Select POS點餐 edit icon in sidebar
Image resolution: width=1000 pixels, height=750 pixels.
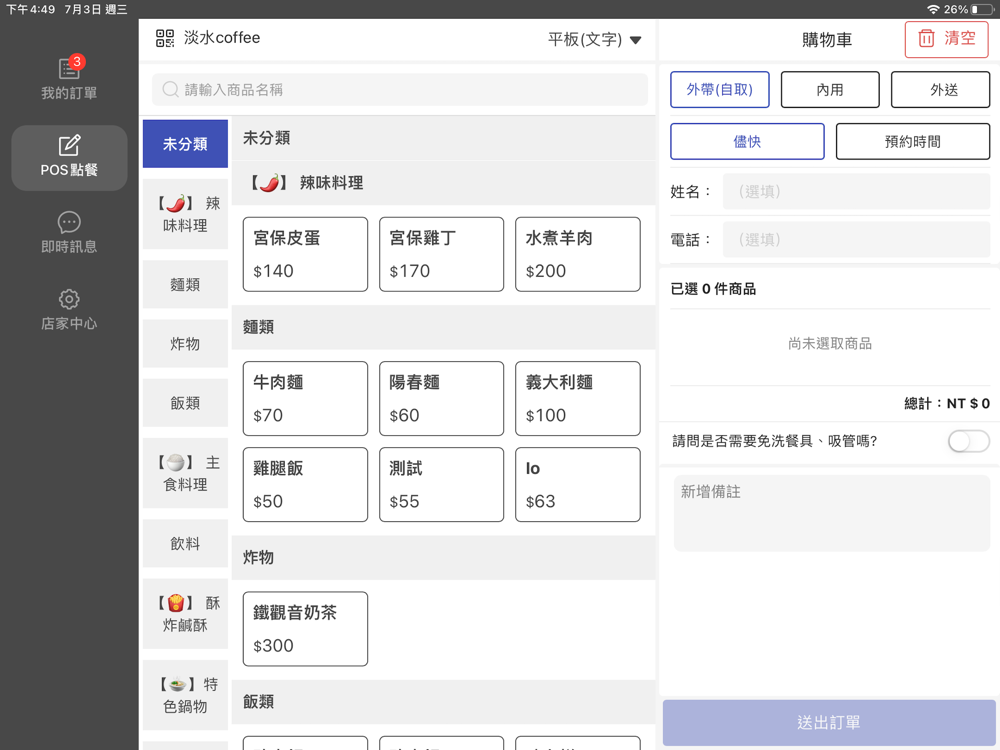coord(69,145)
